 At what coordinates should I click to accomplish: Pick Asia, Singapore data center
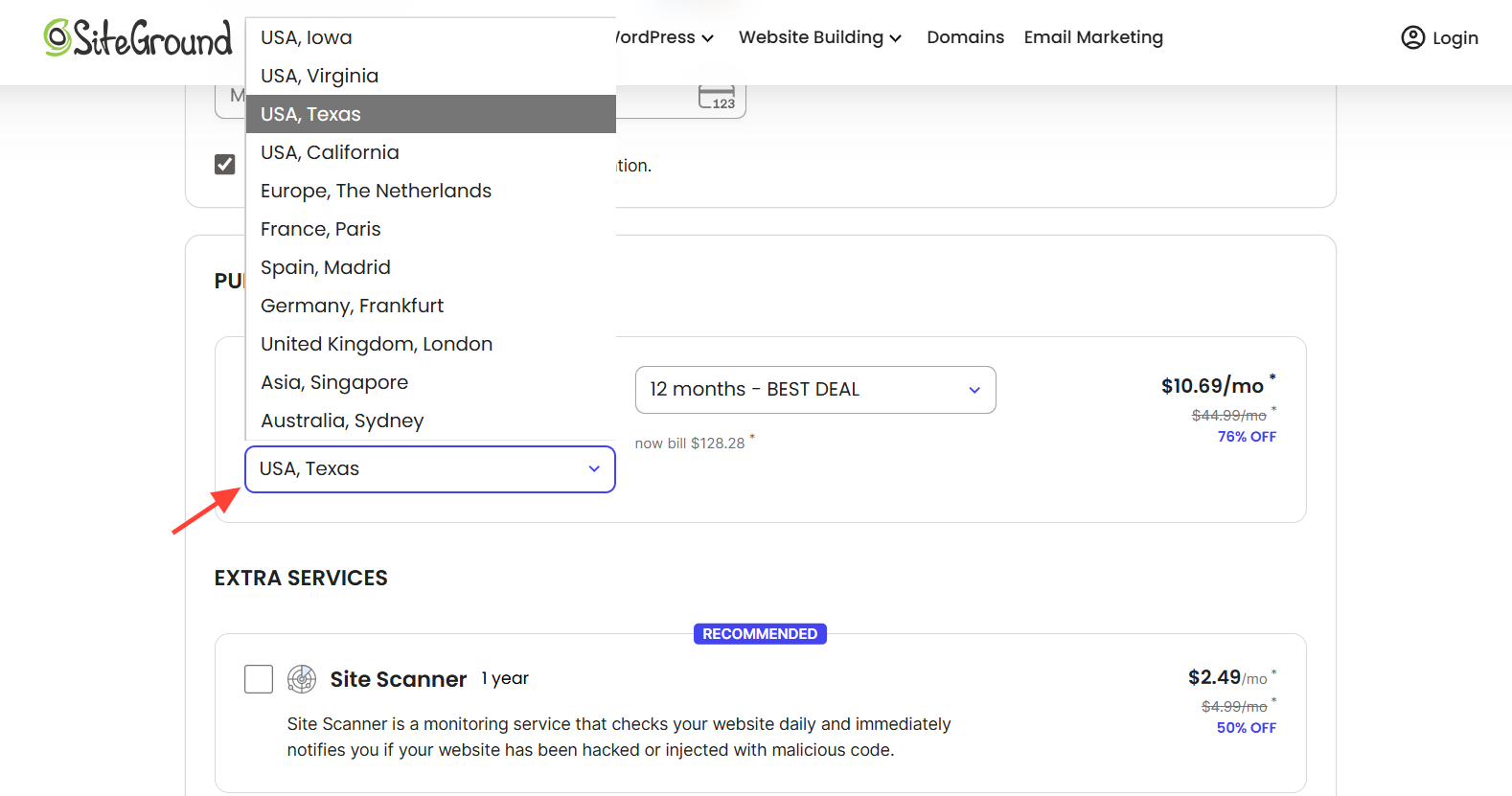coord(431,382)
